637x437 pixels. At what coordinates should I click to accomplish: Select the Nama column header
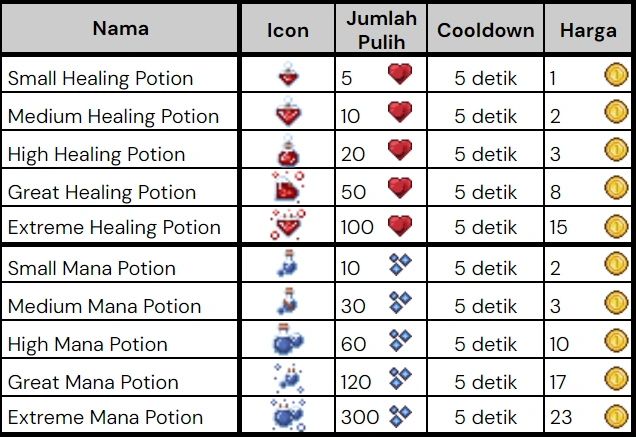point(120,29)
